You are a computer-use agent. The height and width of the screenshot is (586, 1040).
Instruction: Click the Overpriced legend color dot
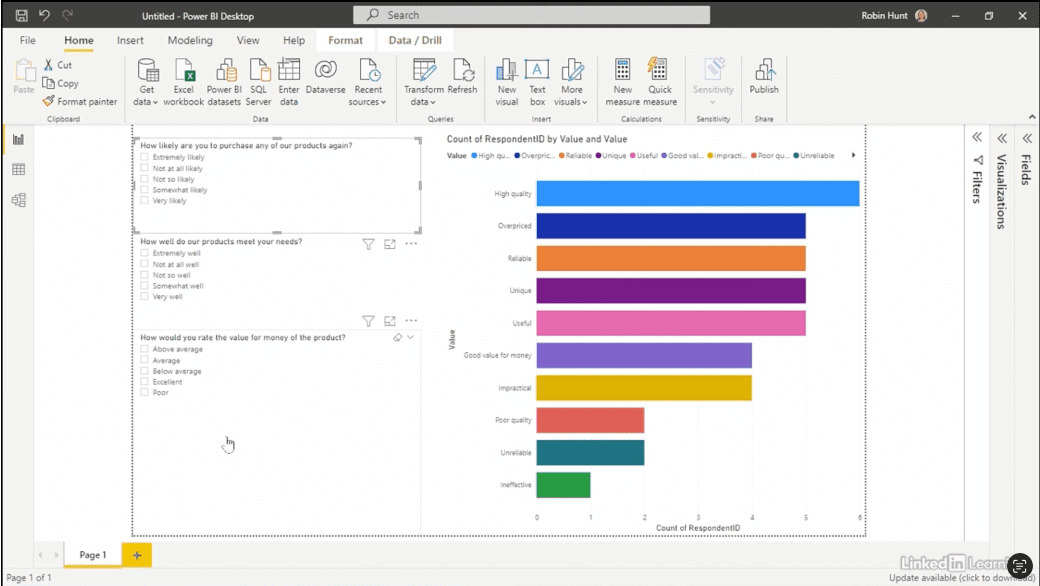coord(517,156)
